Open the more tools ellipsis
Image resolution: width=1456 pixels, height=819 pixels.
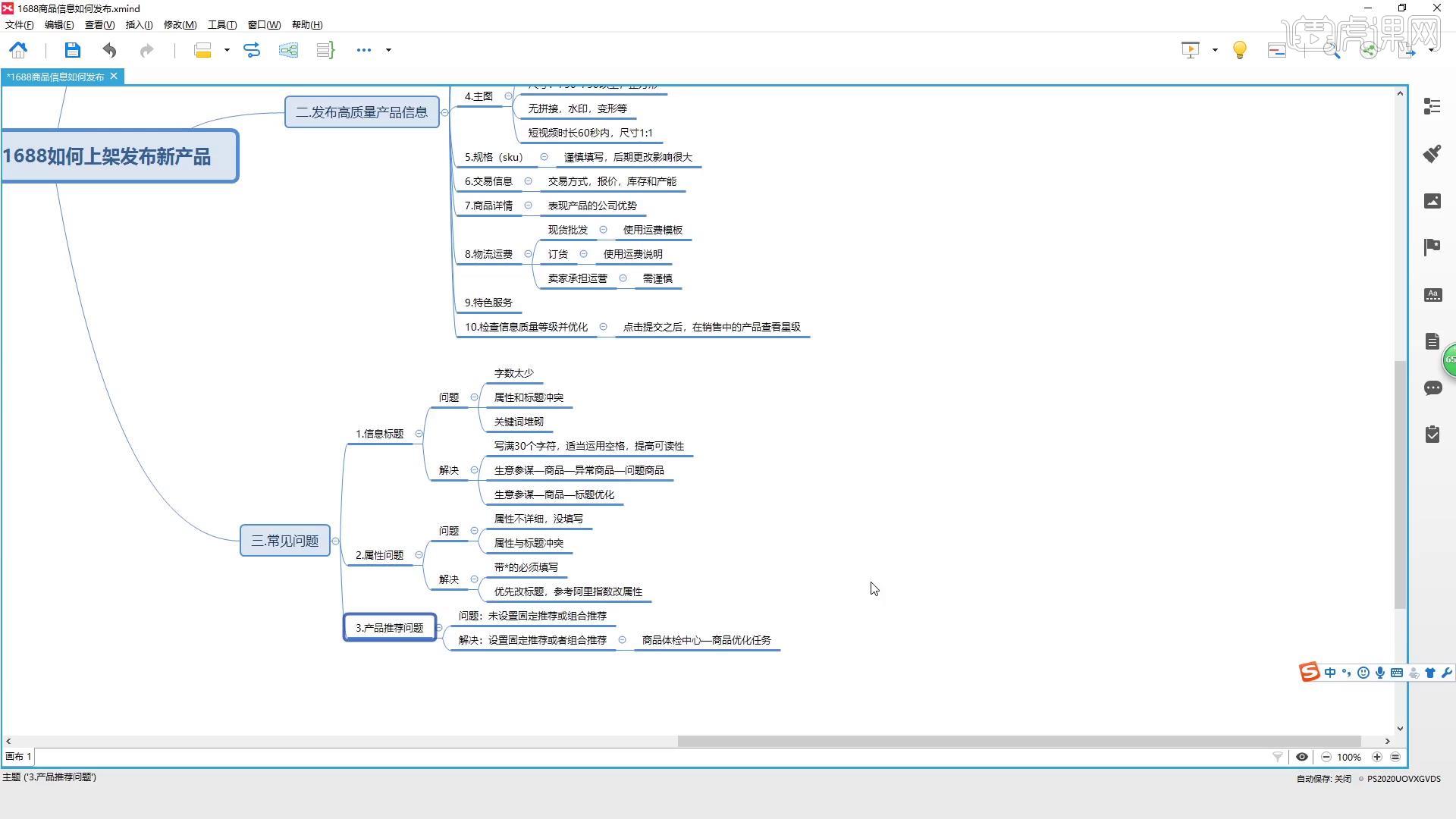click(364, 50)
